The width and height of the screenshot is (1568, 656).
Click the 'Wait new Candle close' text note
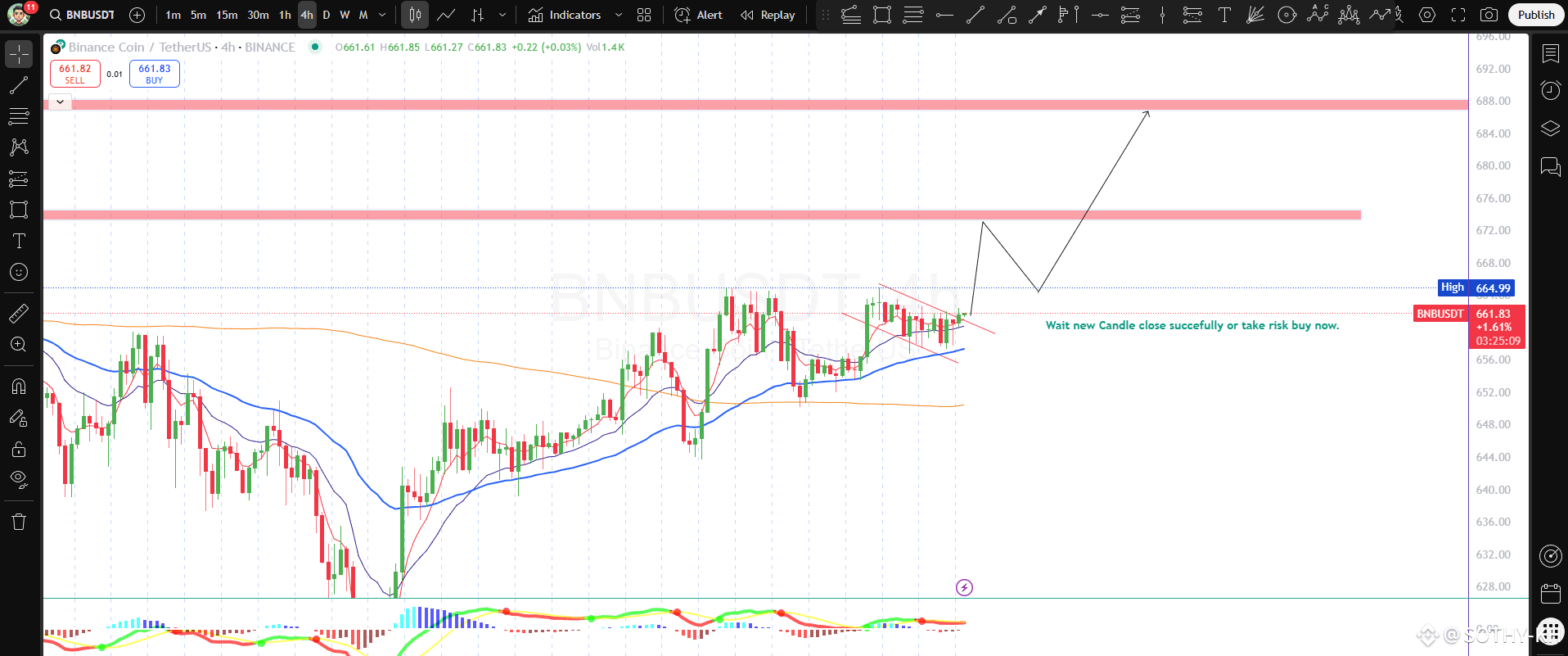[1192, 325]
